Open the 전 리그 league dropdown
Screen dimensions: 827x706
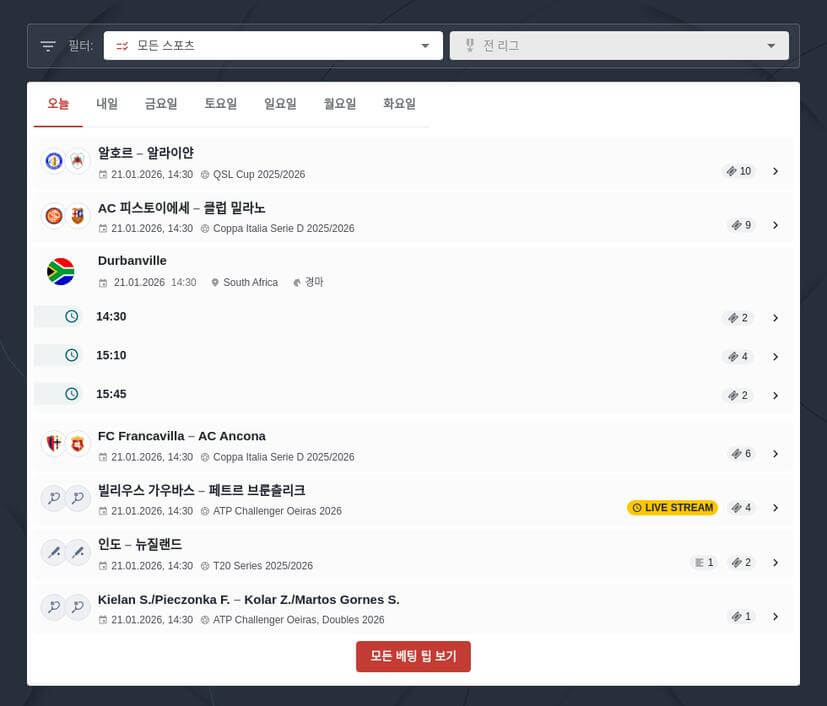point(619,46)
